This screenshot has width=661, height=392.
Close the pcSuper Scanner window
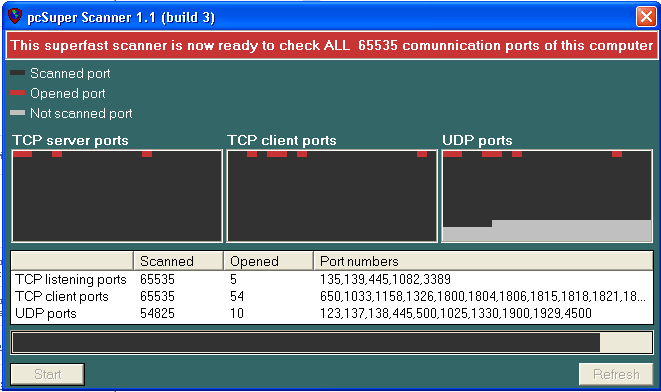(x=646, y=17)
